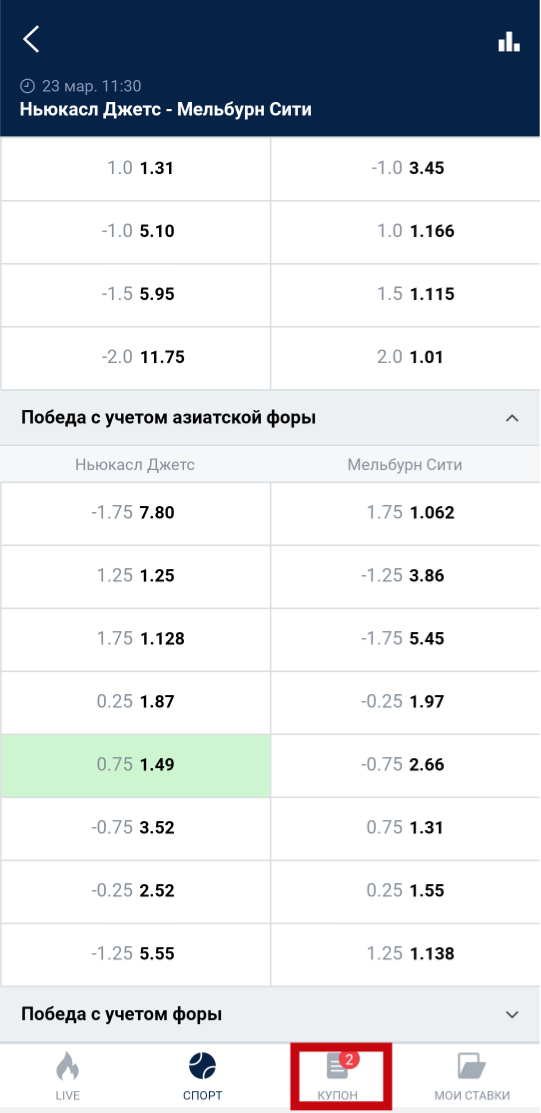Deselect the highlighted 0.75 odds 1.49

136,765
